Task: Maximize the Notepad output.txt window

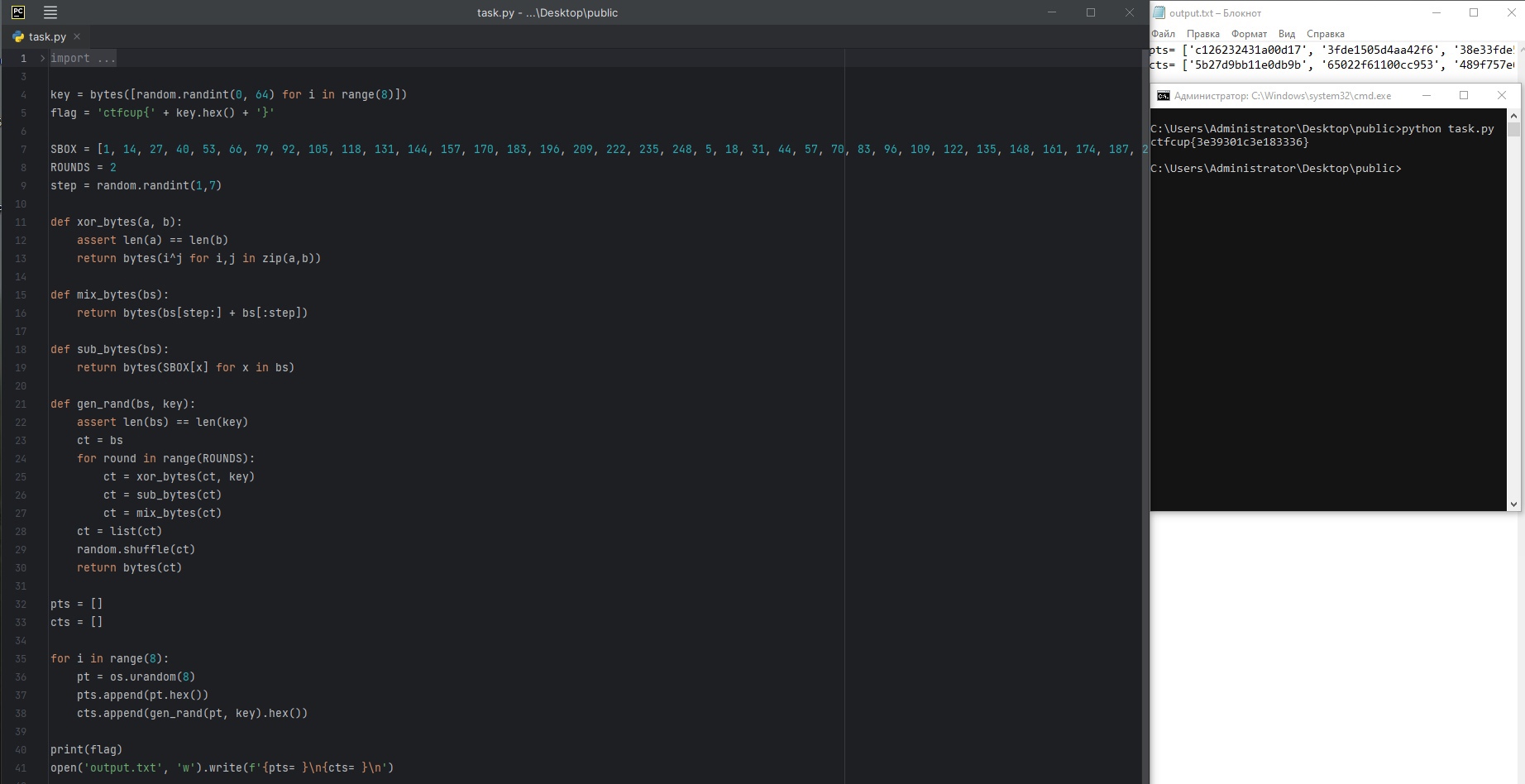Action: coord(1474,12)
